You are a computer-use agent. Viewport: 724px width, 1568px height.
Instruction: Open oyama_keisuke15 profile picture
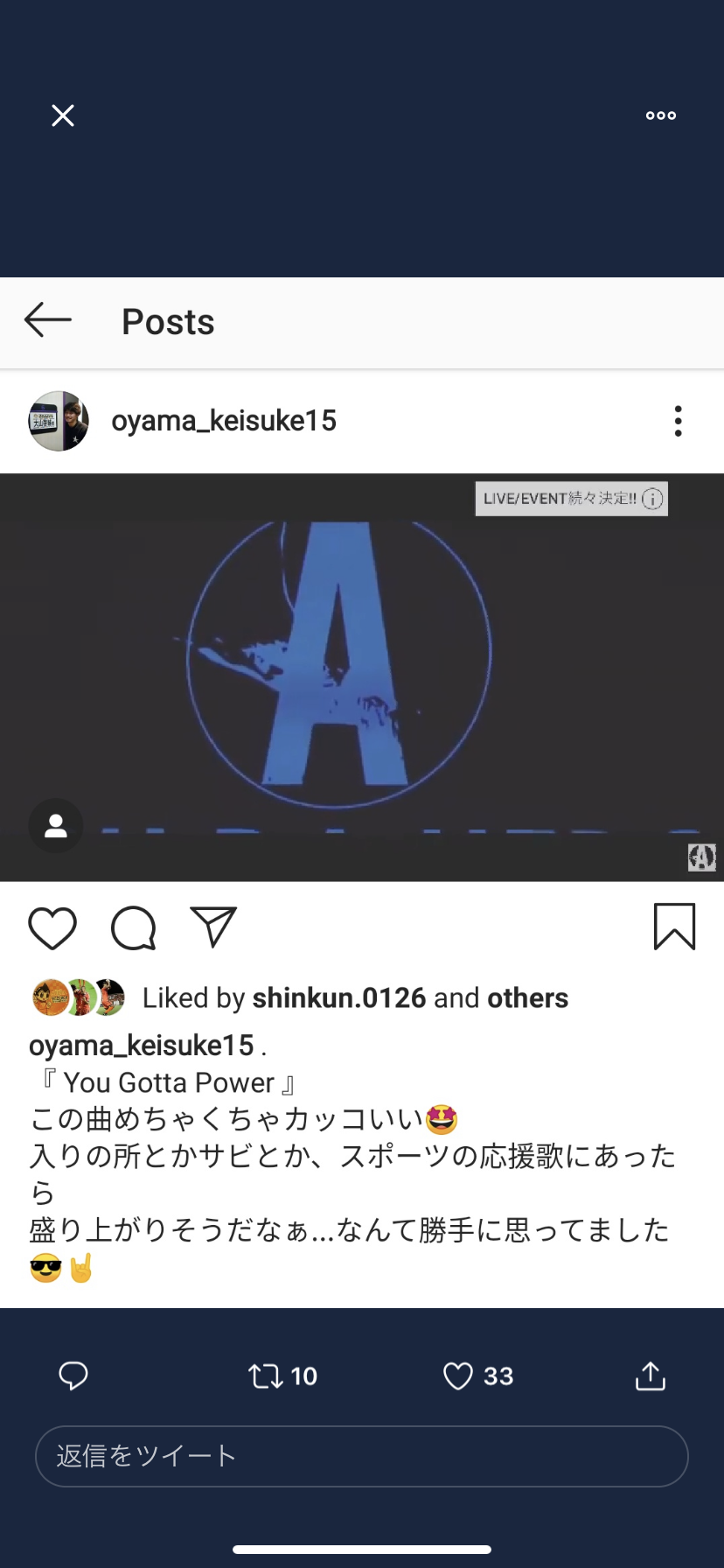point(59,421)
